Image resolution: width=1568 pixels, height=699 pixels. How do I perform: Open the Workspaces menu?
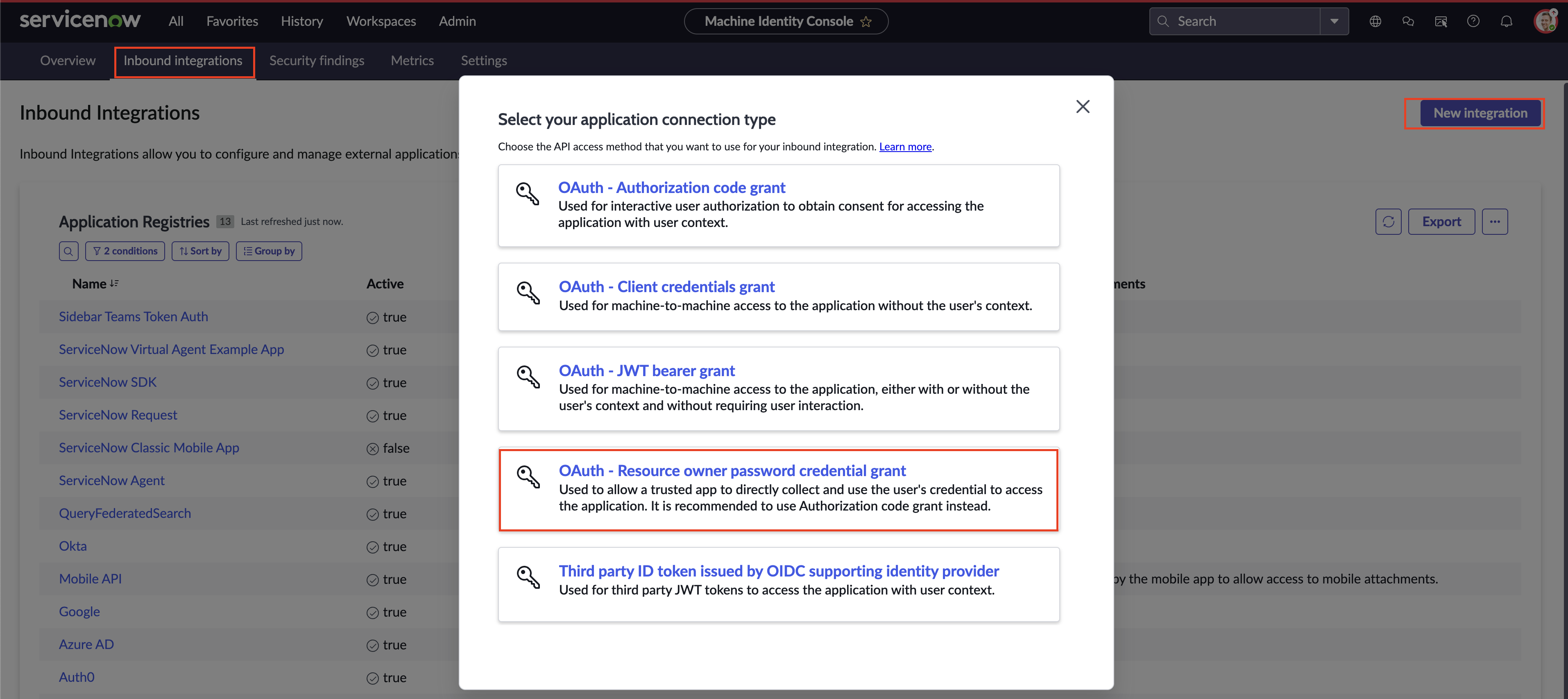click(381, 21)
